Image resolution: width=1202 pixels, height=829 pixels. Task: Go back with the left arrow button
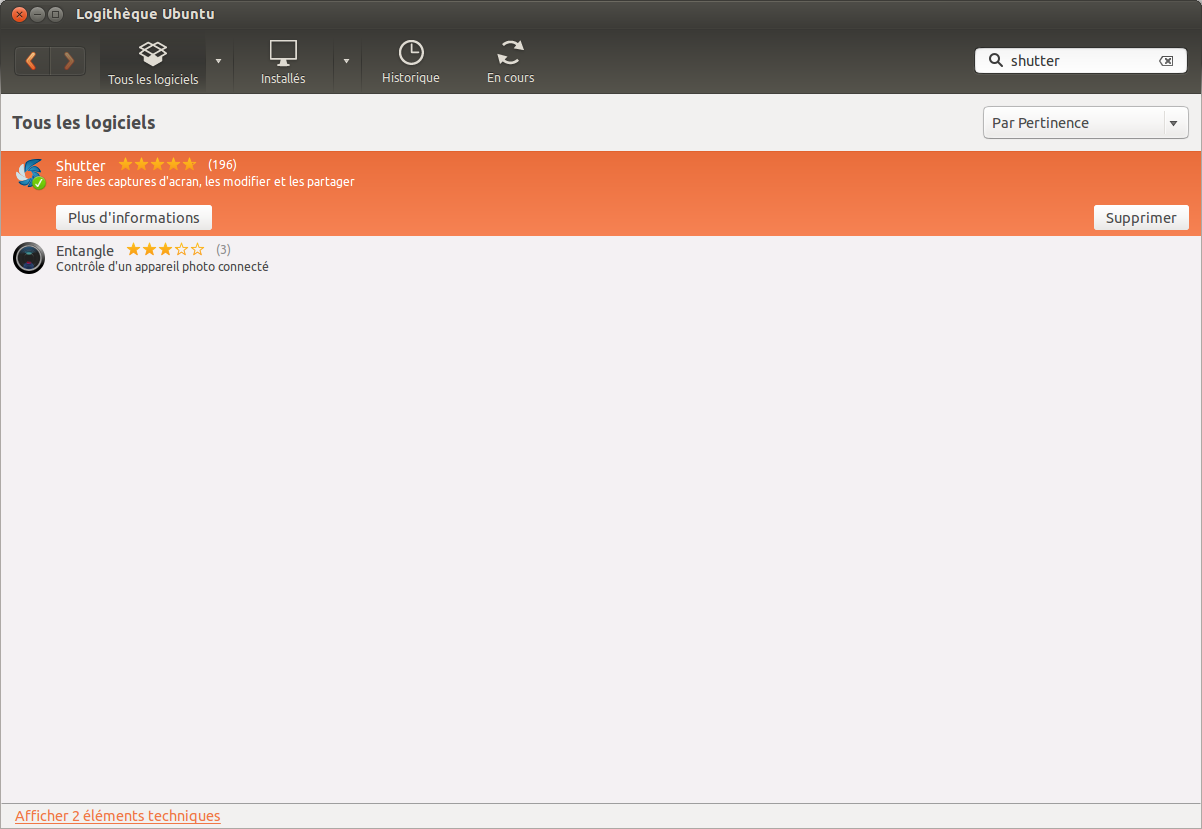pos(32,61)
